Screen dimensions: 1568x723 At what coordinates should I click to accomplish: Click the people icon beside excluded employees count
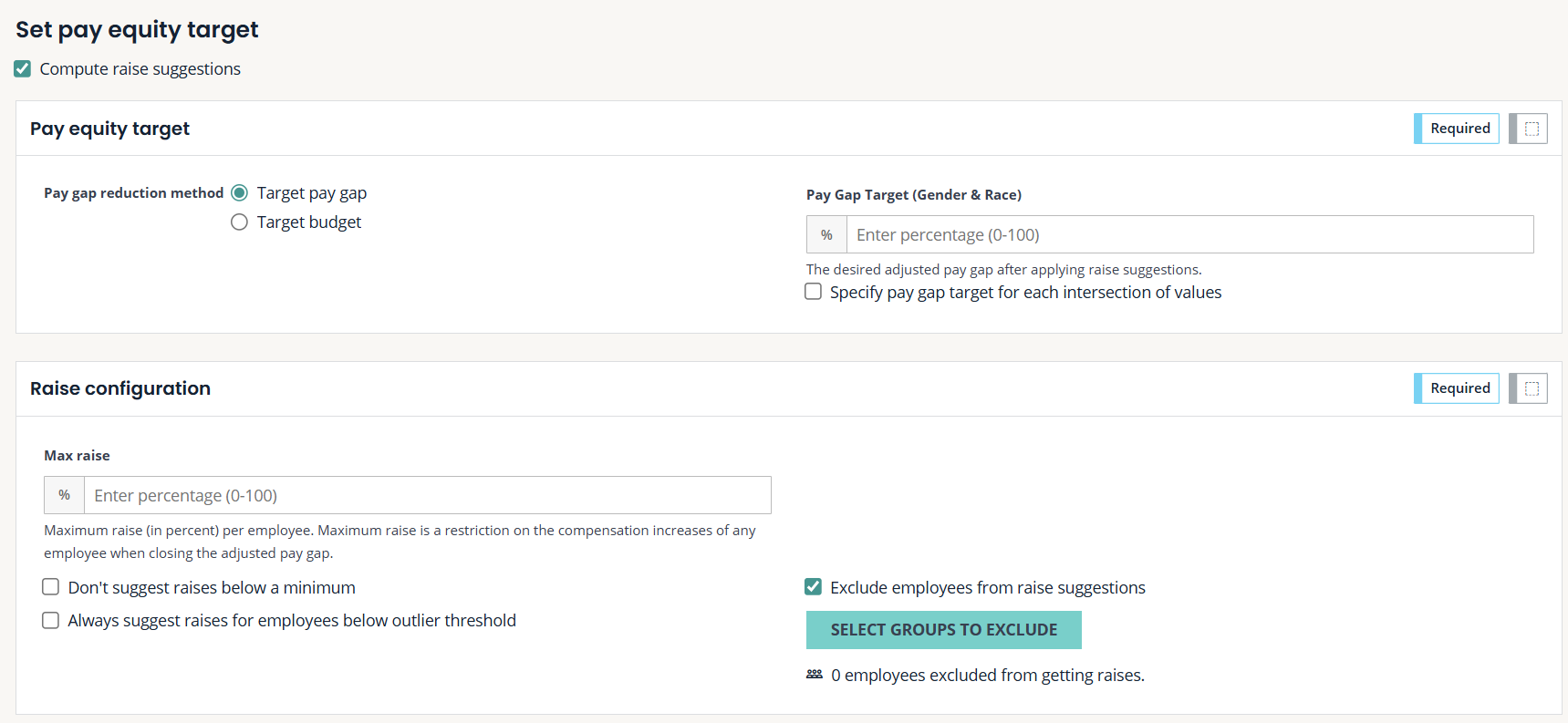[x=815, y=675]
